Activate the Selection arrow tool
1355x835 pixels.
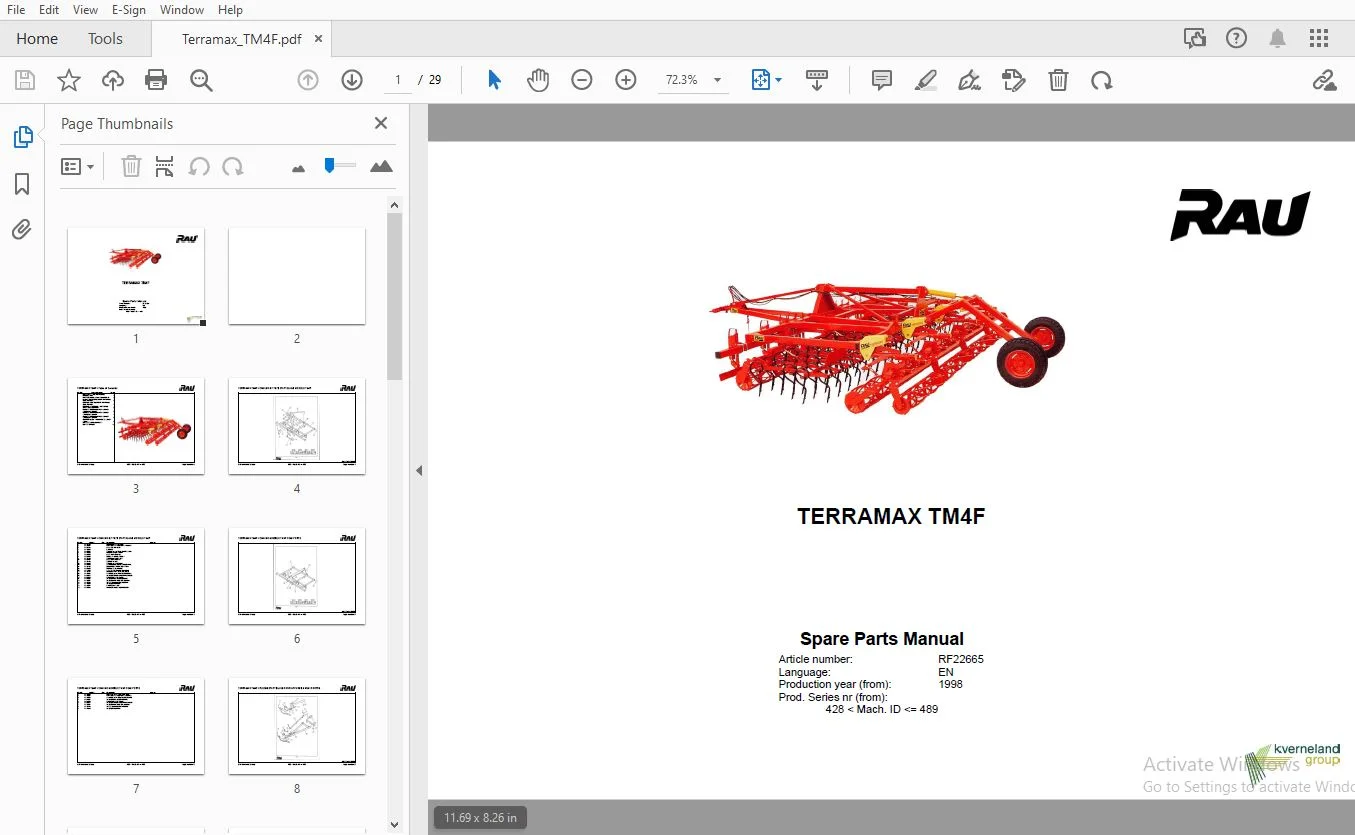coord(494,80)
